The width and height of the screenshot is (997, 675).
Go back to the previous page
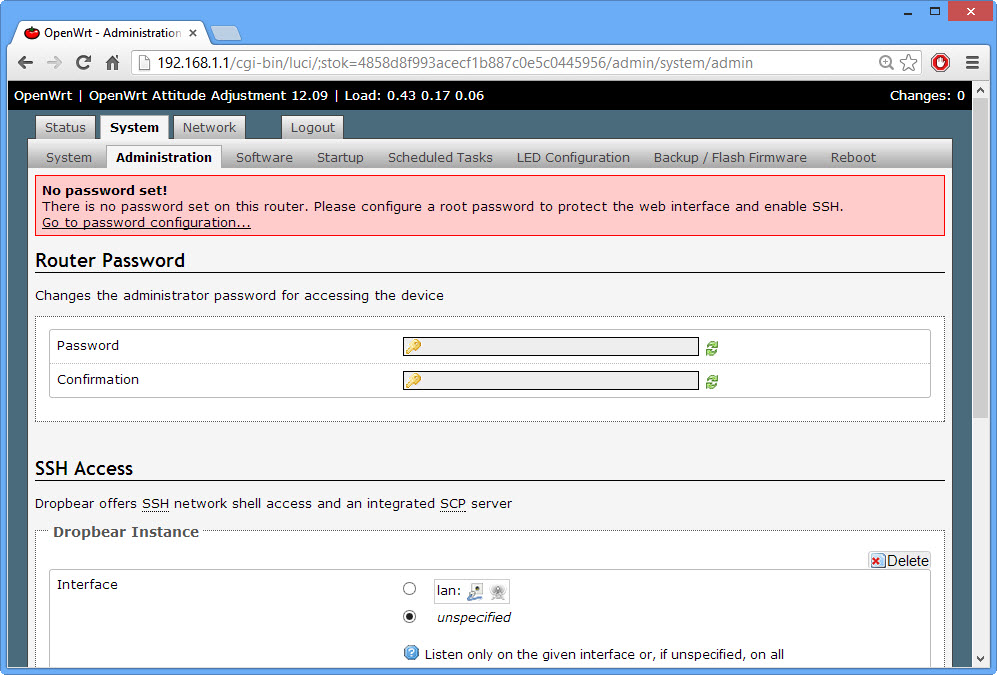(25, 62)
